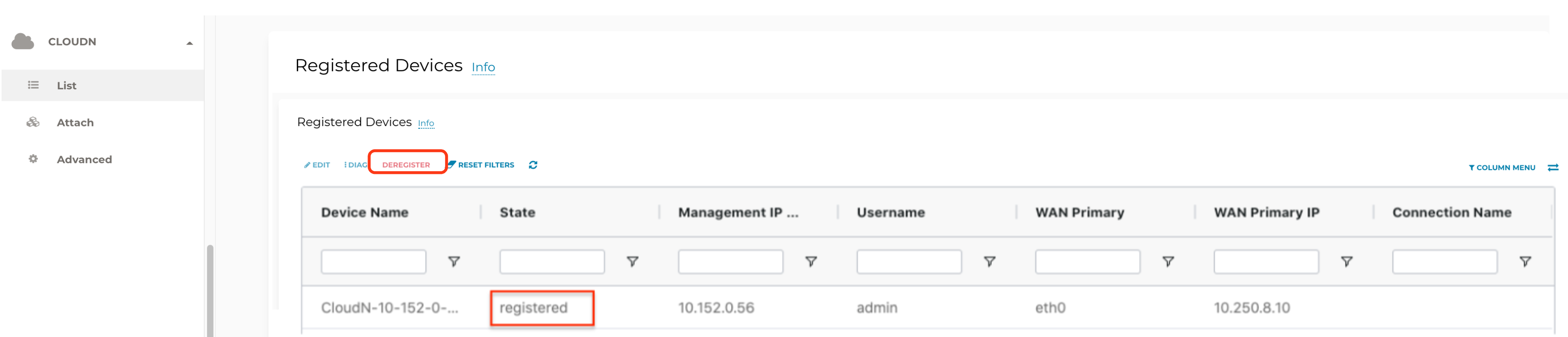Click the DEREGISTER button

click(407, 164)
